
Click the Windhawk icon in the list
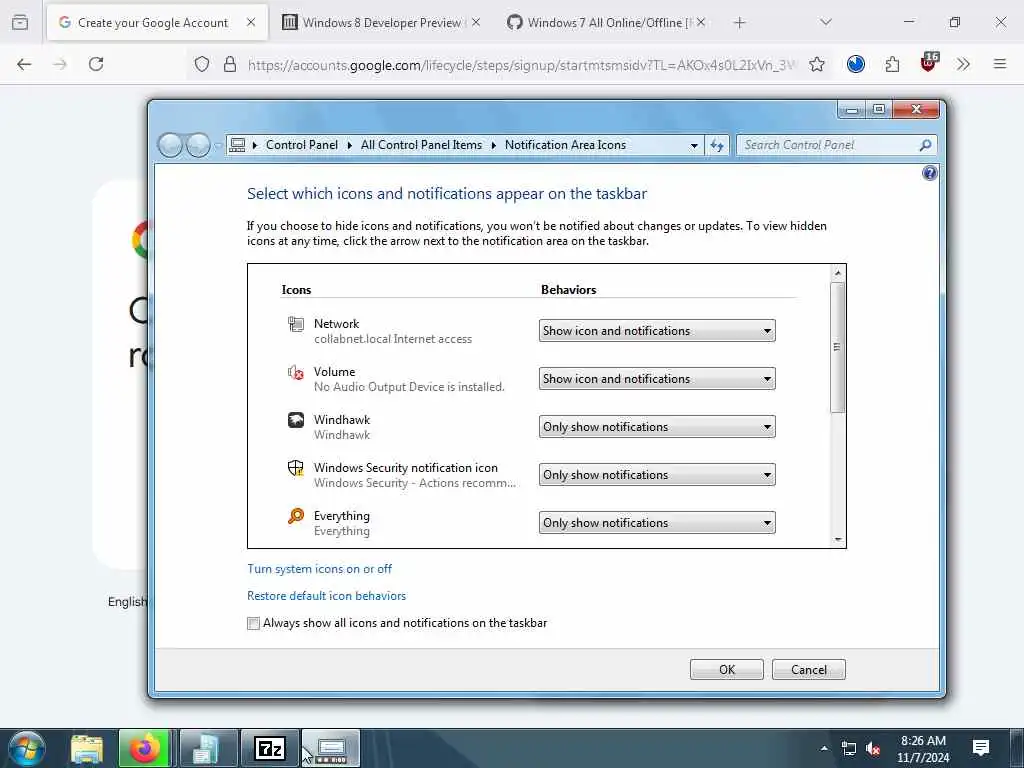(x=296, y=420)
